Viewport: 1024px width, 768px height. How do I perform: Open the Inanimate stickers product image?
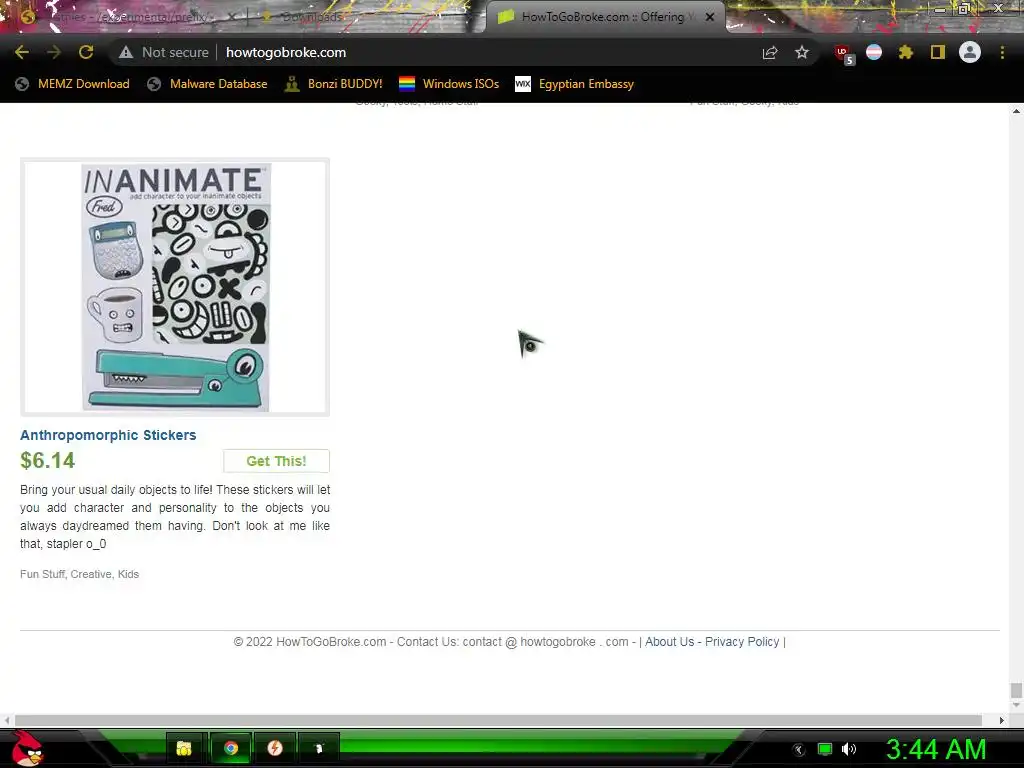(175, 287)
